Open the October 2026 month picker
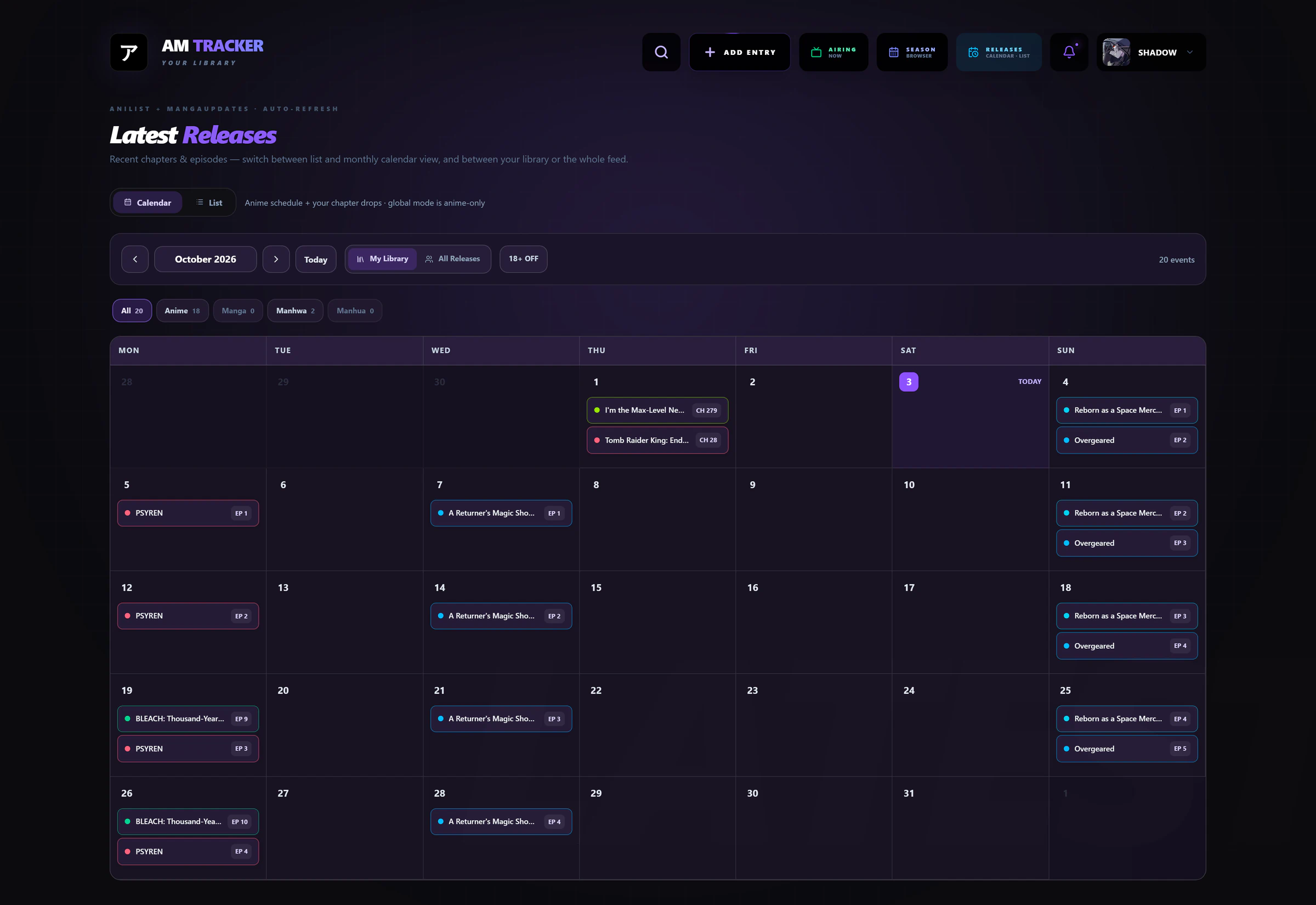 (x=205, y=259)
